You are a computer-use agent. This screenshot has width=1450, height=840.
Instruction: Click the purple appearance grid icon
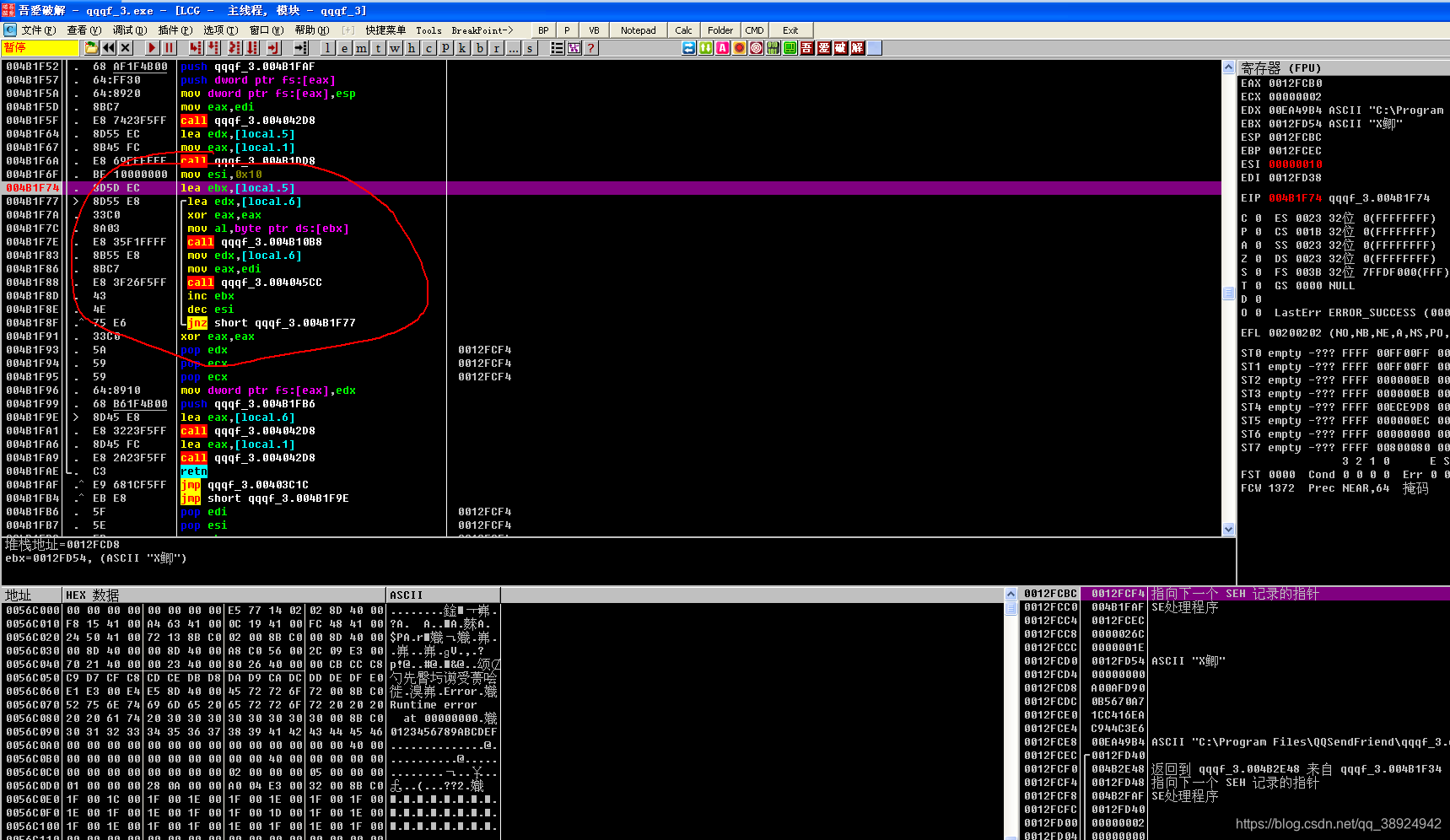pos(574,48)
